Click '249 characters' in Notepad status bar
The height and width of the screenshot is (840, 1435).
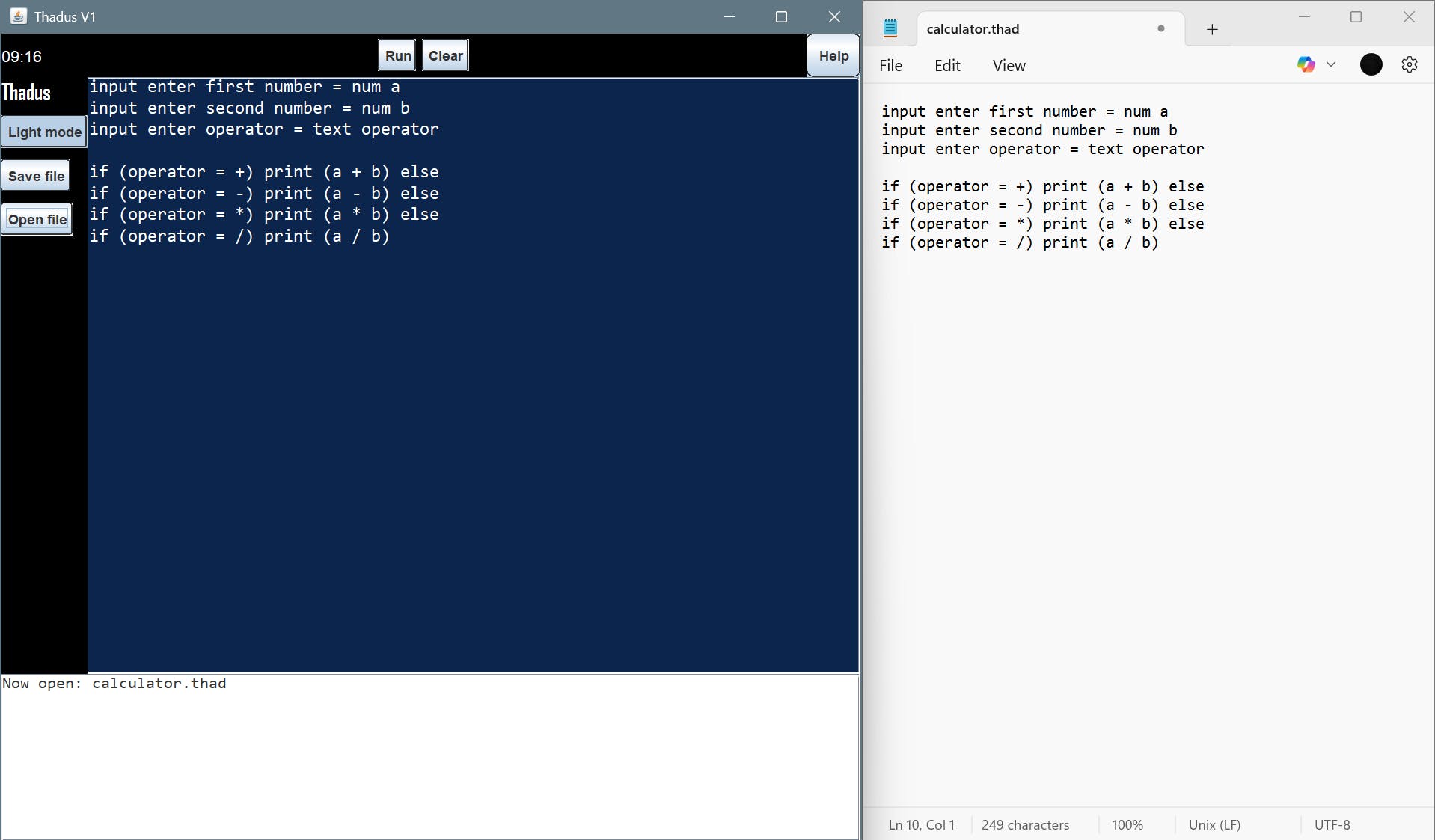(x=1025, y=825)
